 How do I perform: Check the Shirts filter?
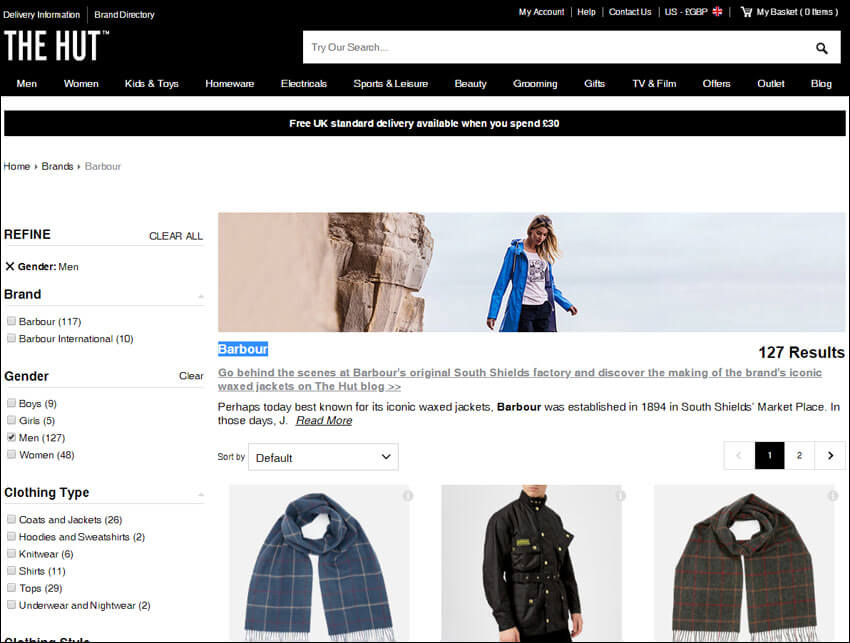pyautogui.click(x=11, y=571)
